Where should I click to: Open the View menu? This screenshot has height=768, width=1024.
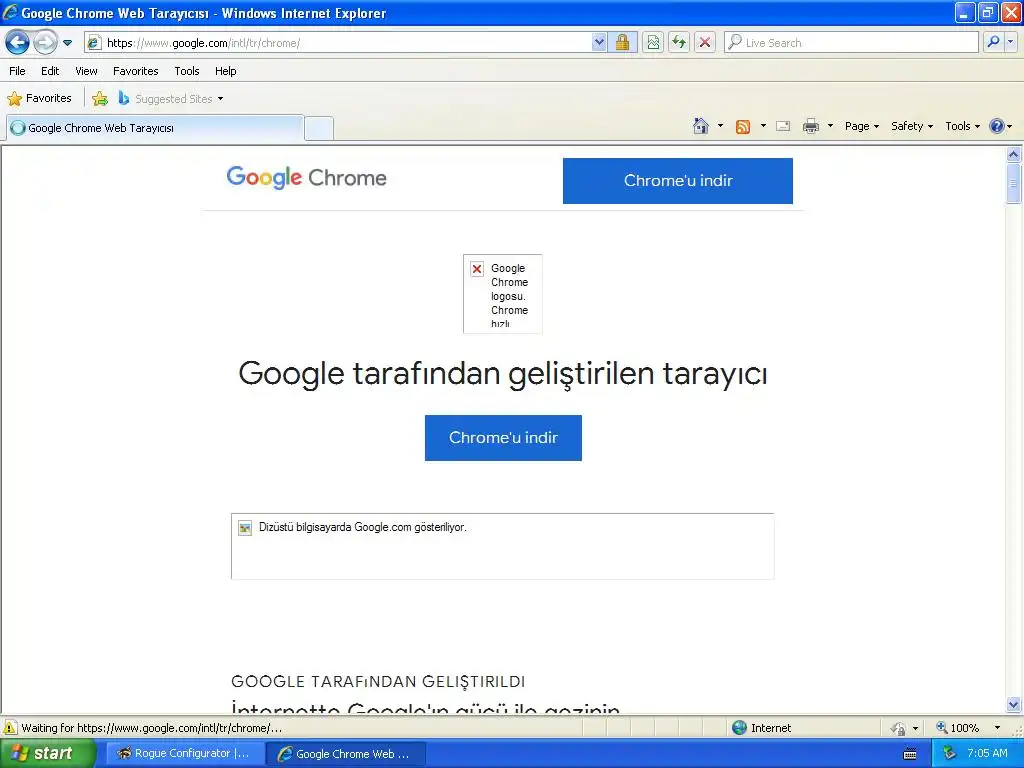point(86,71)
